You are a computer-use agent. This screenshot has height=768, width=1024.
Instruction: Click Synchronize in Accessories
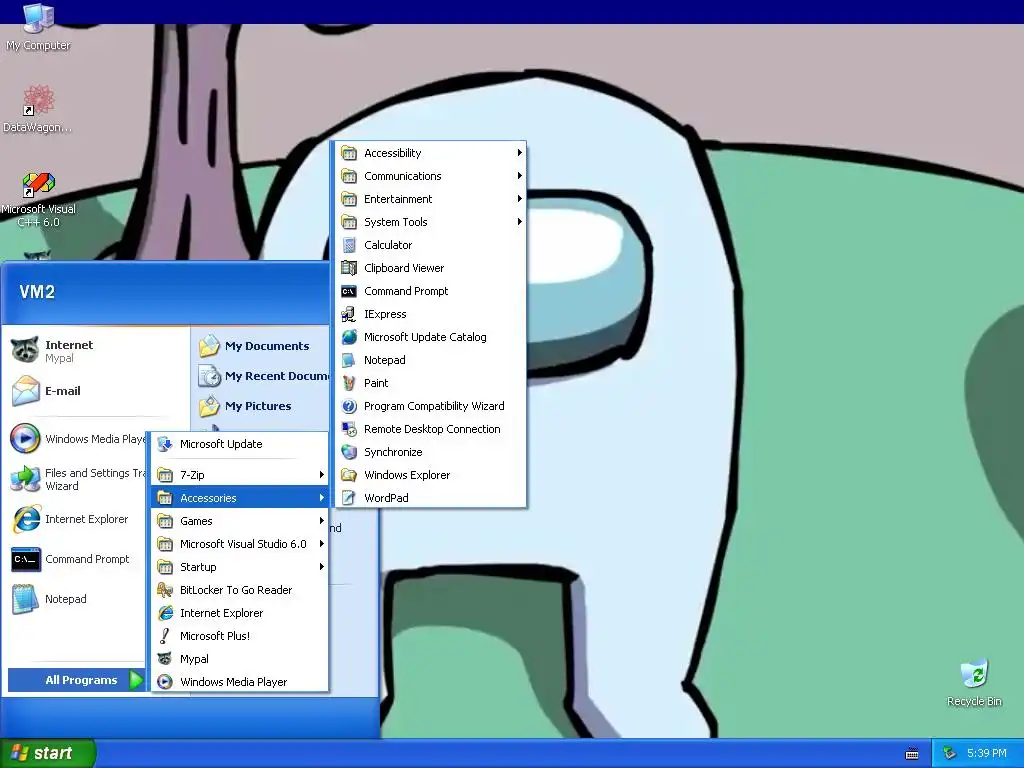(430, 452)
